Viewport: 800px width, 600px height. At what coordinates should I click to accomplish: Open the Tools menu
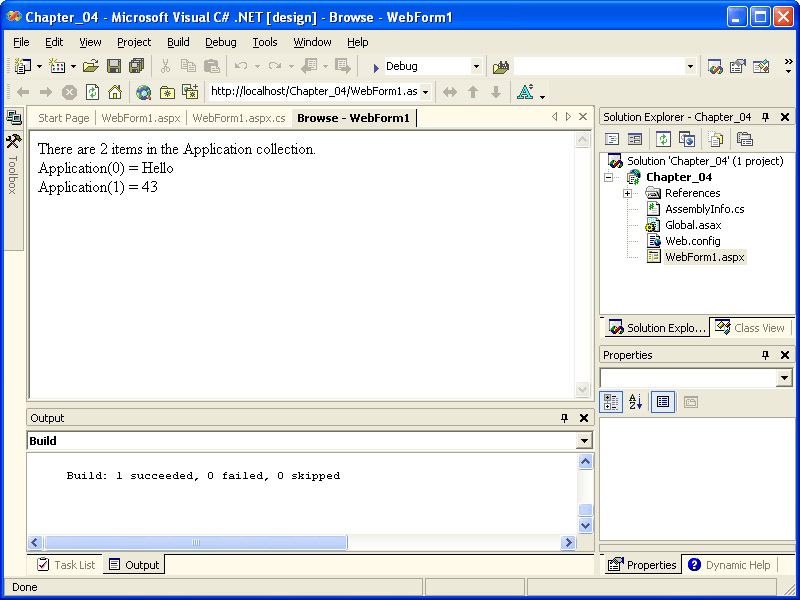tap(265, 42)
